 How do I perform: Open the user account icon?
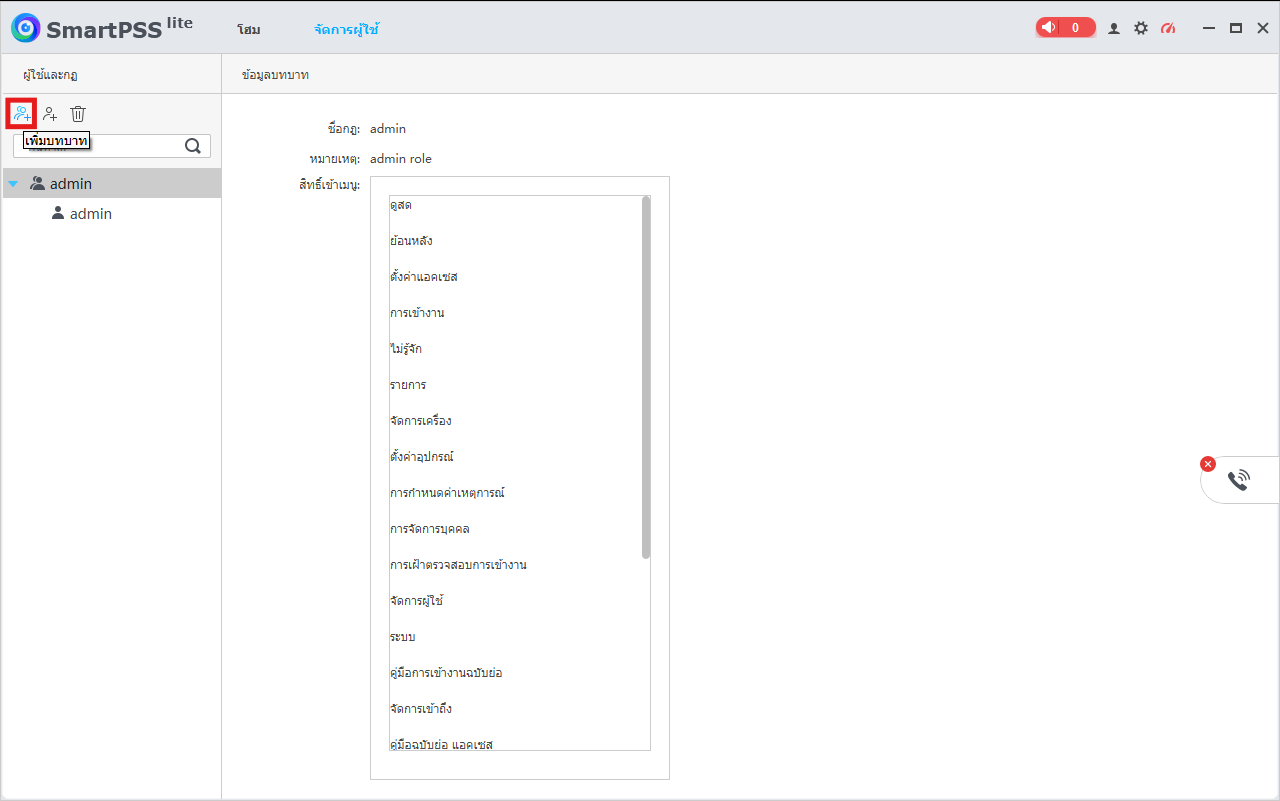[1114, 28]
